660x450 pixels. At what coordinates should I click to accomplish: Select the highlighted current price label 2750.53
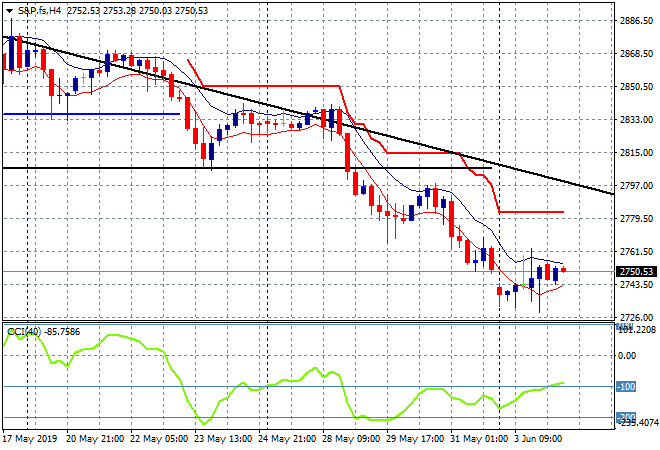(x=636, y=272)
